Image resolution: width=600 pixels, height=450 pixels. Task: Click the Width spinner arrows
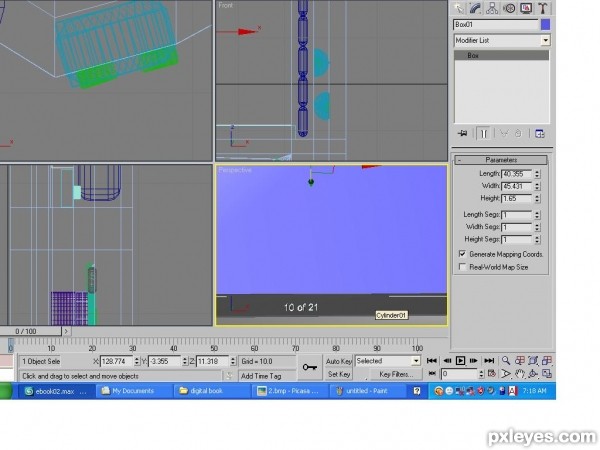537,186
